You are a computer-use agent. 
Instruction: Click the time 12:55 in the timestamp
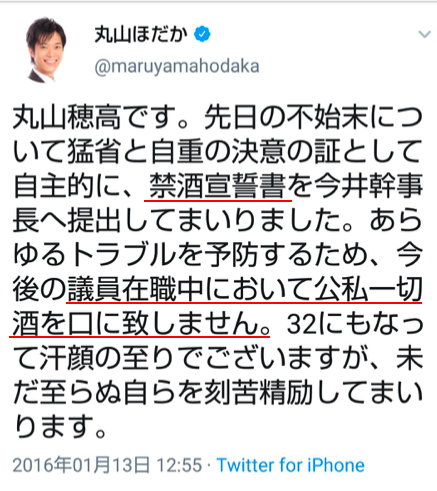[x=179, y=465]
